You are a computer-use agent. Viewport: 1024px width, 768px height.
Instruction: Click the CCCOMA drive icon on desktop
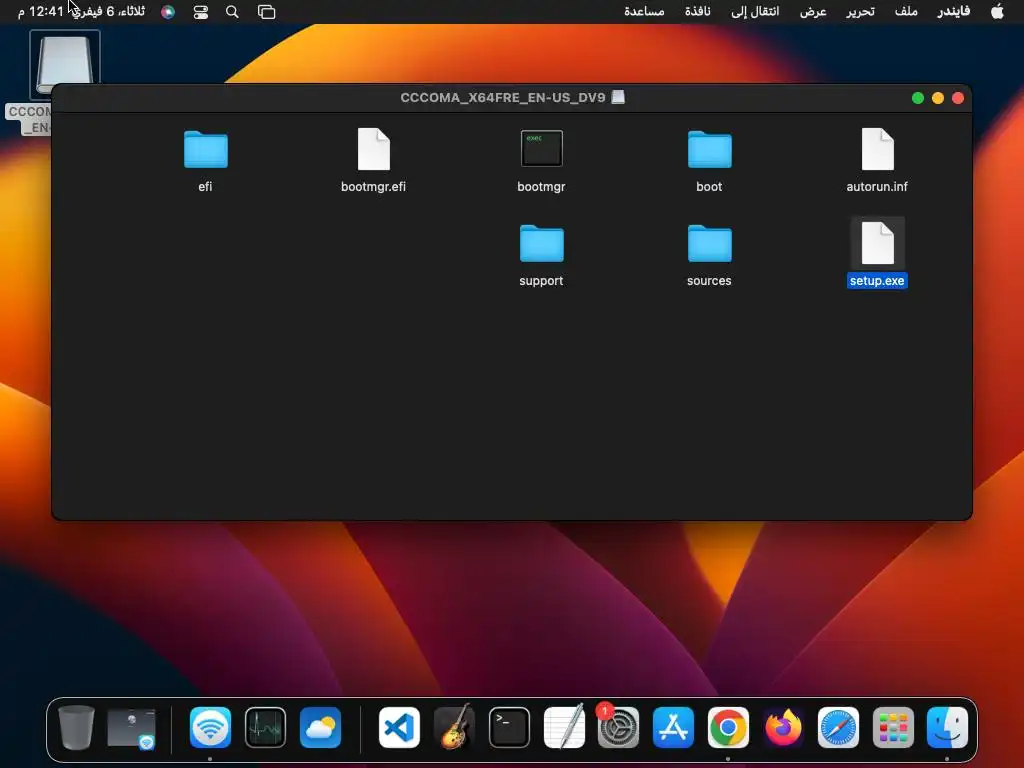click(x=64, y=65)
